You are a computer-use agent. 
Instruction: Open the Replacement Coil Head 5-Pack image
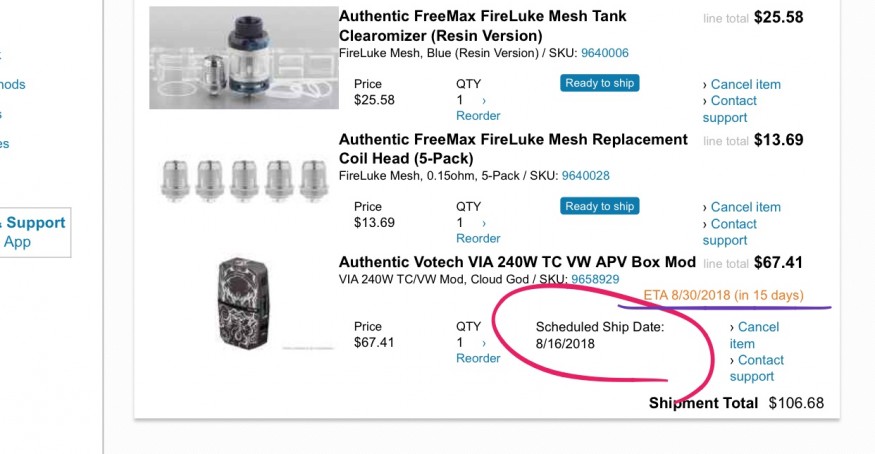coord(243,182)
